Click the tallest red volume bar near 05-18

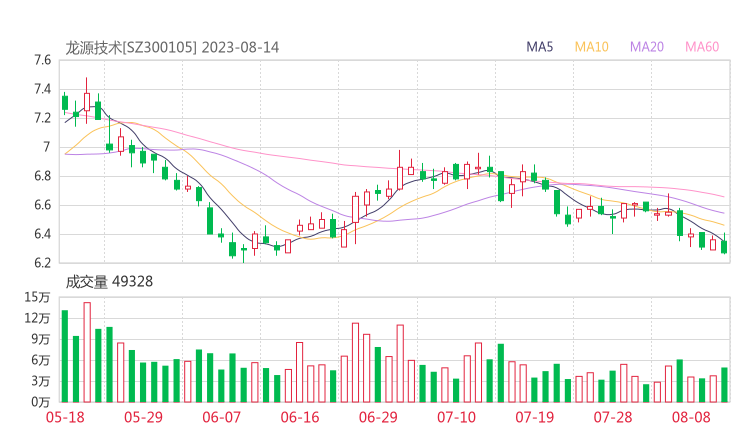[87, 352]
